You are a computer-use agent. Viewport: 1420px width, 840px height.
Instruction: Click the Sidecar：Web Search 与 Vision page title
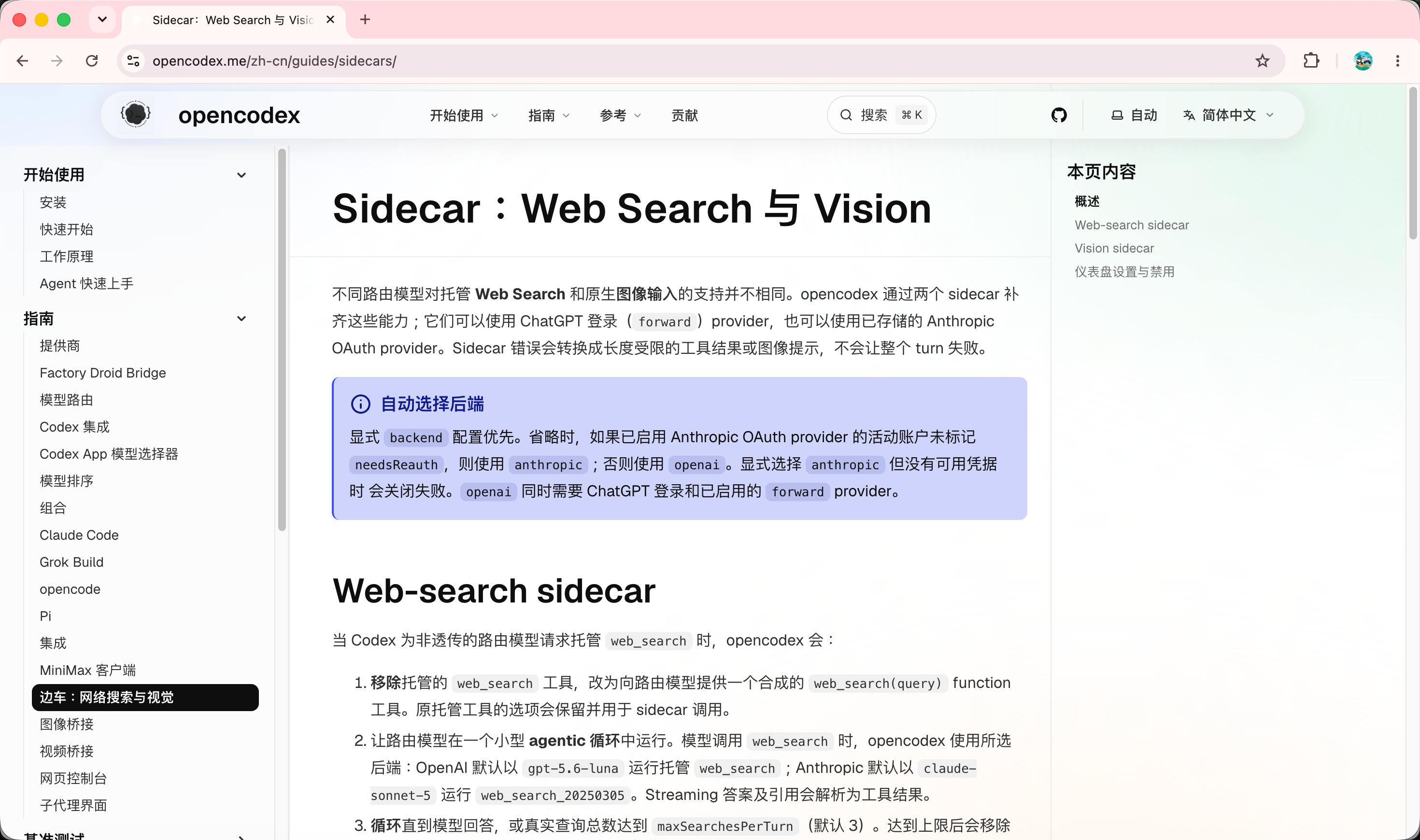pos(631,209)
